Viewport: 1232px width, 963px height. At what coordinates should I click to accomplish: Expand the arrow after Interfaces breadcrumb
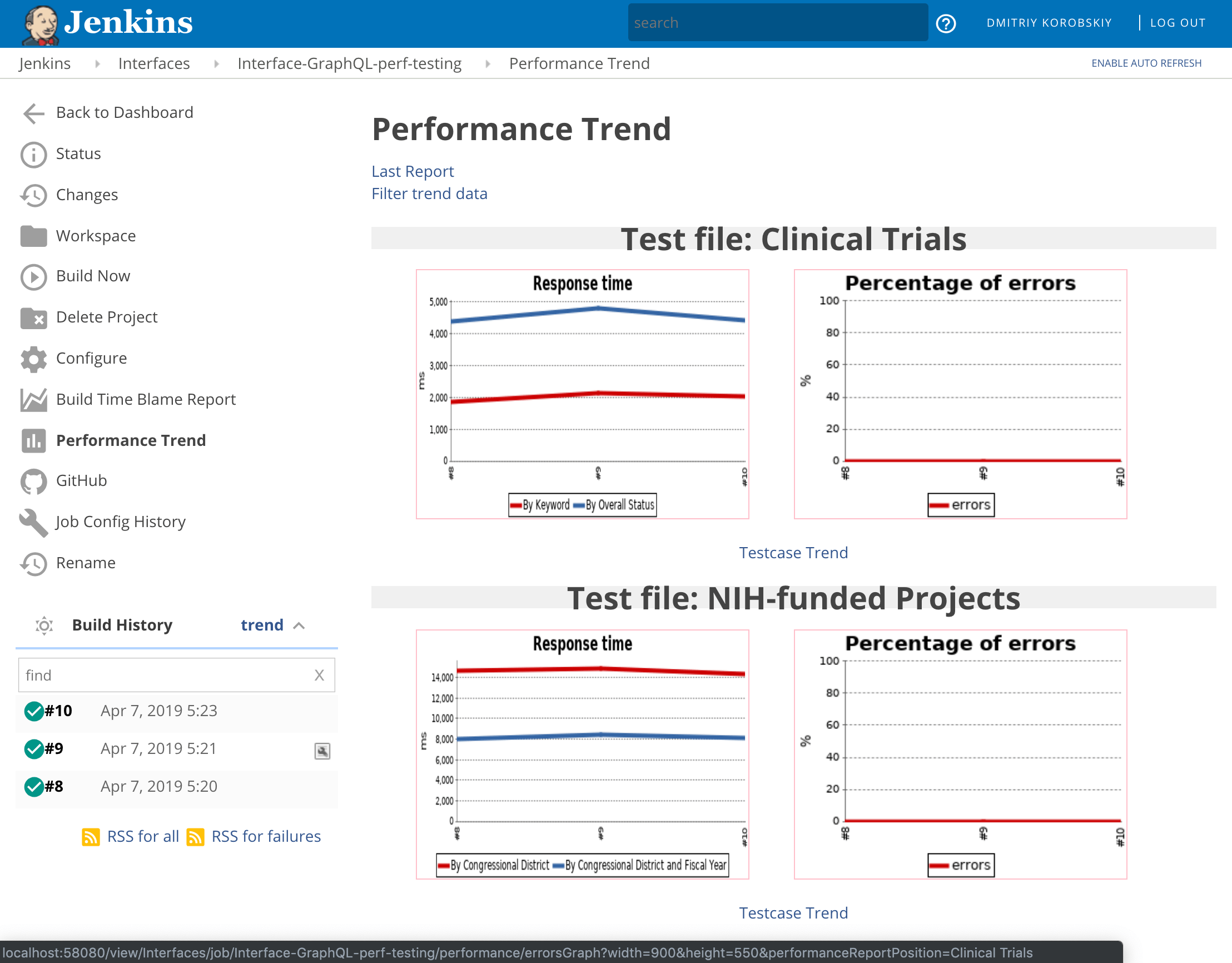(x=217, y=64)
